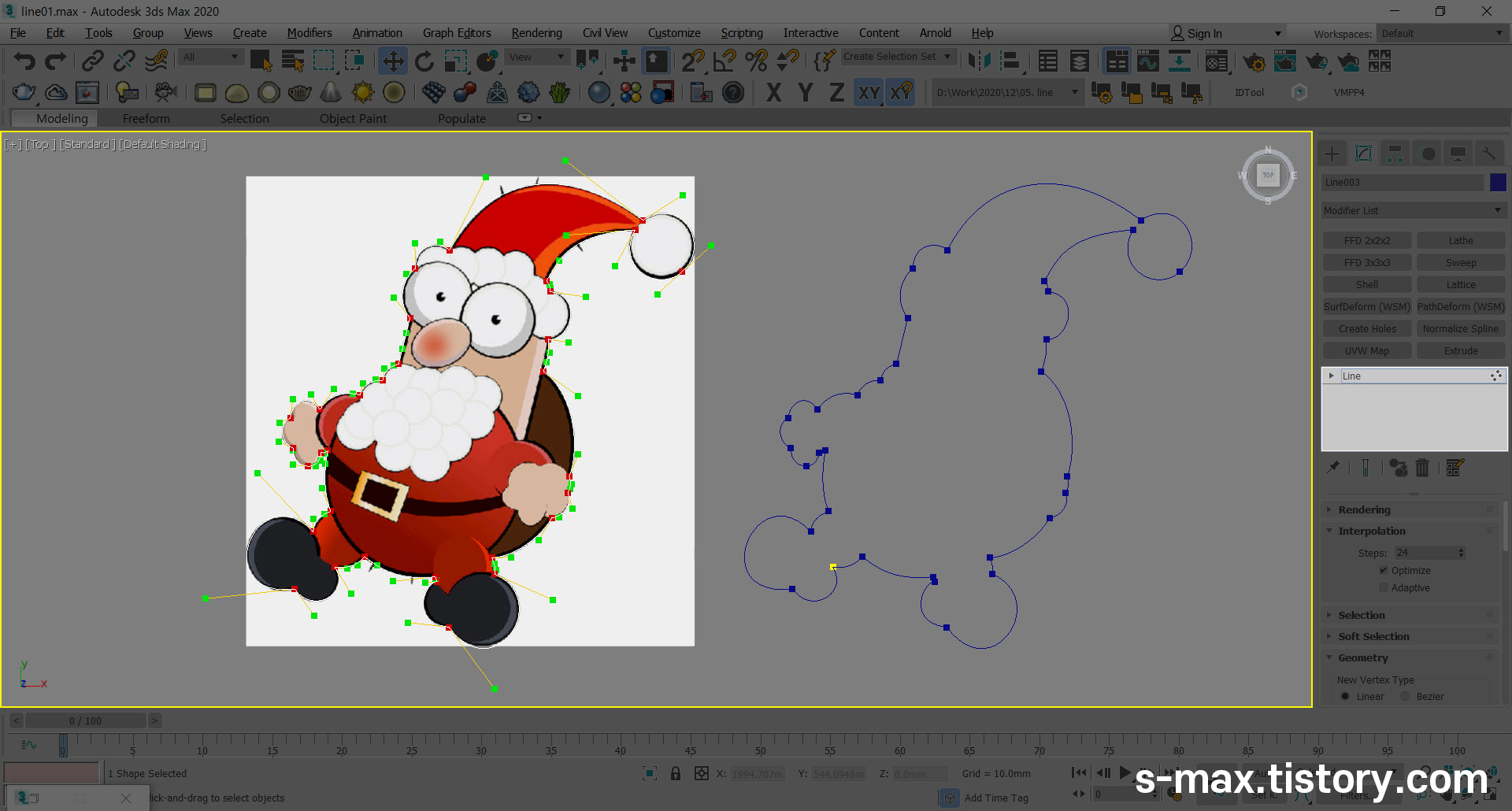The image size is (1512, 811).
Task: Open the Workspaces Default dropdown
Action: 1442,33
